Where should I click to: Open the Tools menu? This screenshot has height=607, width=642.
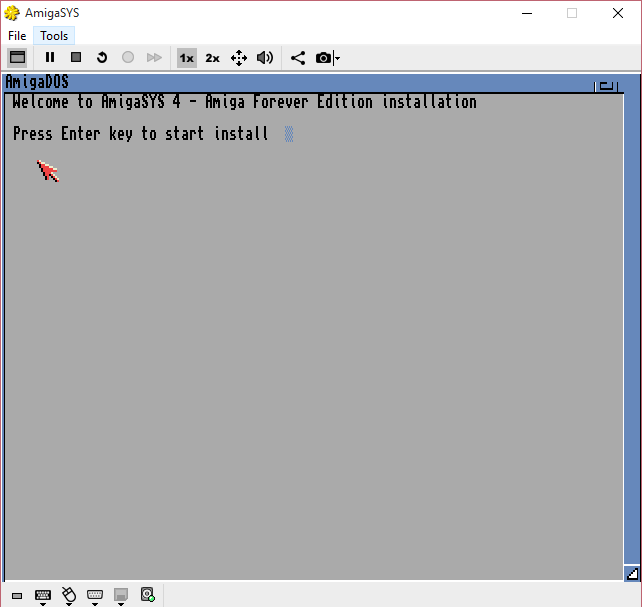[x=54, y=36]
